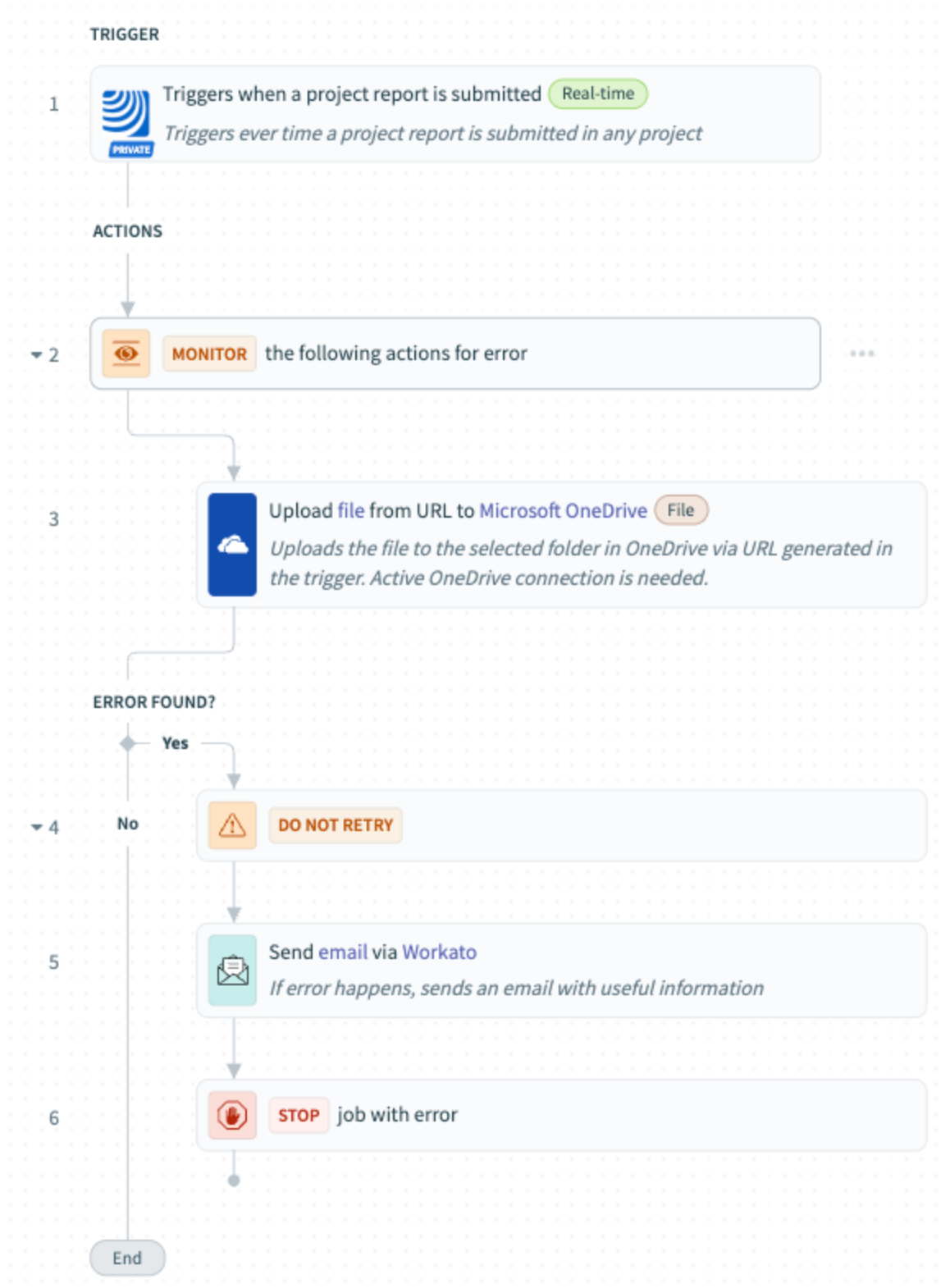Click the add-step dot below Stop step
This screenshot has height=1288, width=950.
pos(234,1181)
